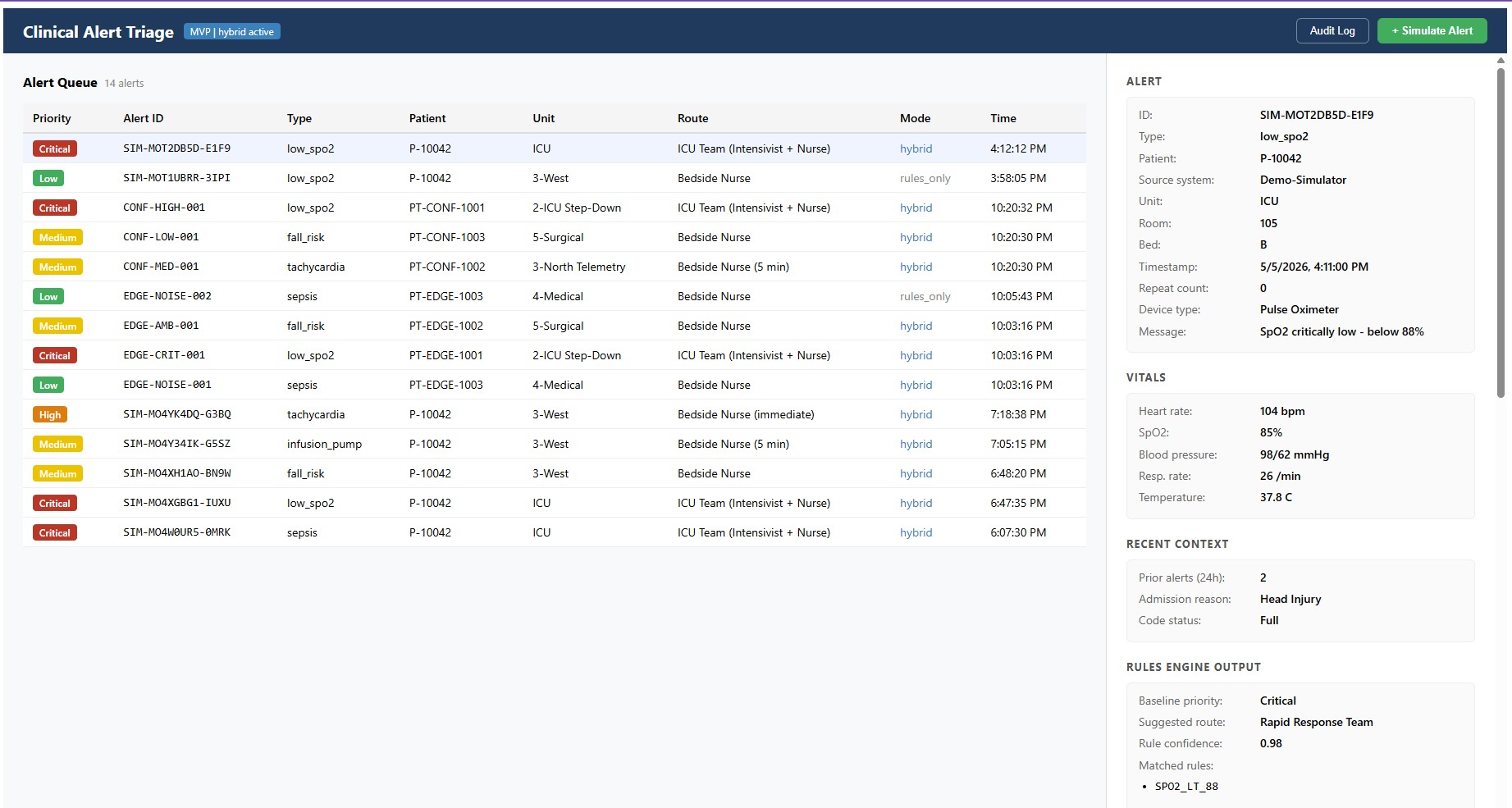Click the 26 /min resp rate value
Screen dimensions: 1512x808
1280,476
